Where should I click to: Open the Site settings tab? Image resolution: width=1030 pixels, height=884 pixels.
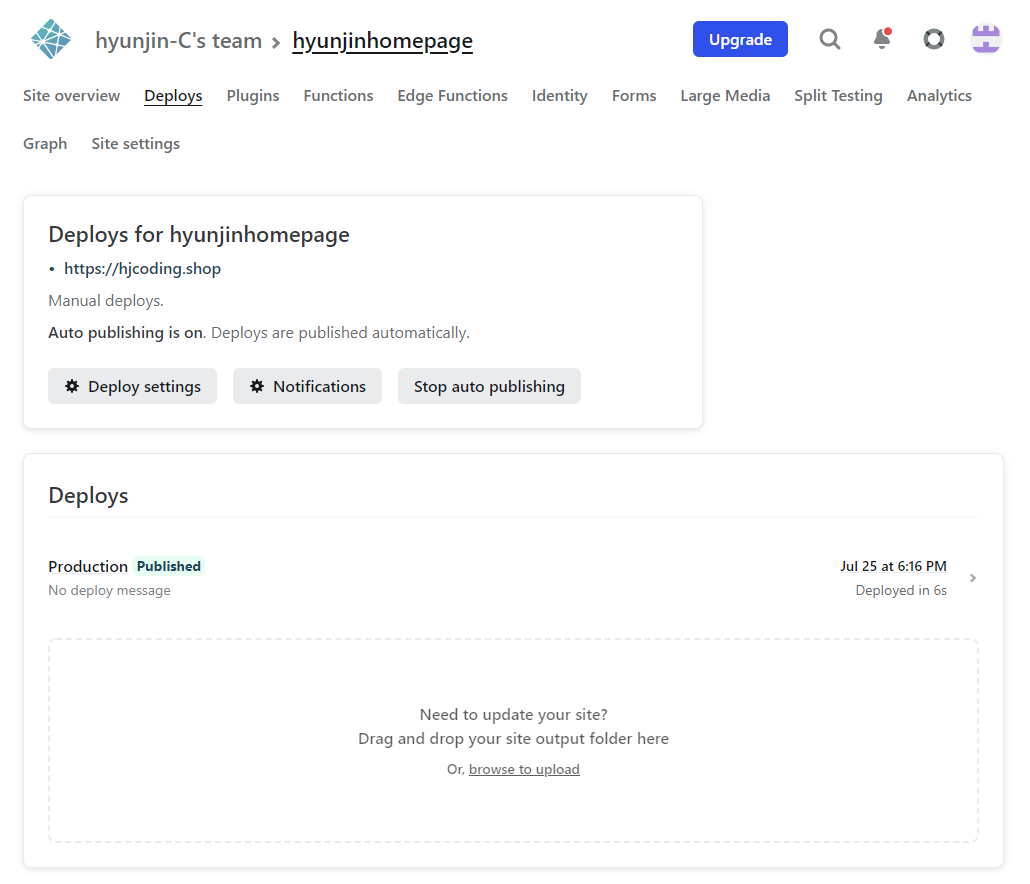[x=135, y=144]
